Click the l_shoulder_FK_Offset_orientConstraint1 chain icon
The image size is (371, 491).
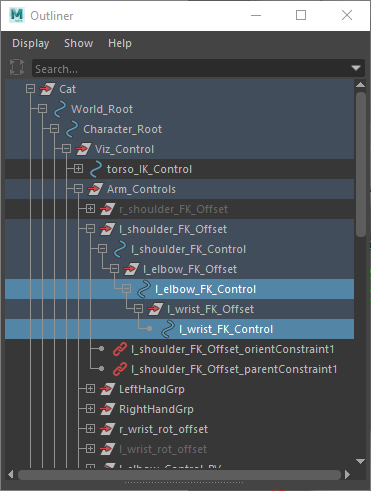[119, 349]
